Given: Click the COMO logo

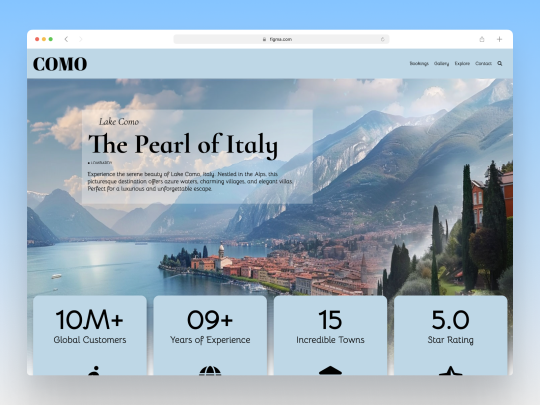Looking at the screenshot, I should (x=60, y=64).
